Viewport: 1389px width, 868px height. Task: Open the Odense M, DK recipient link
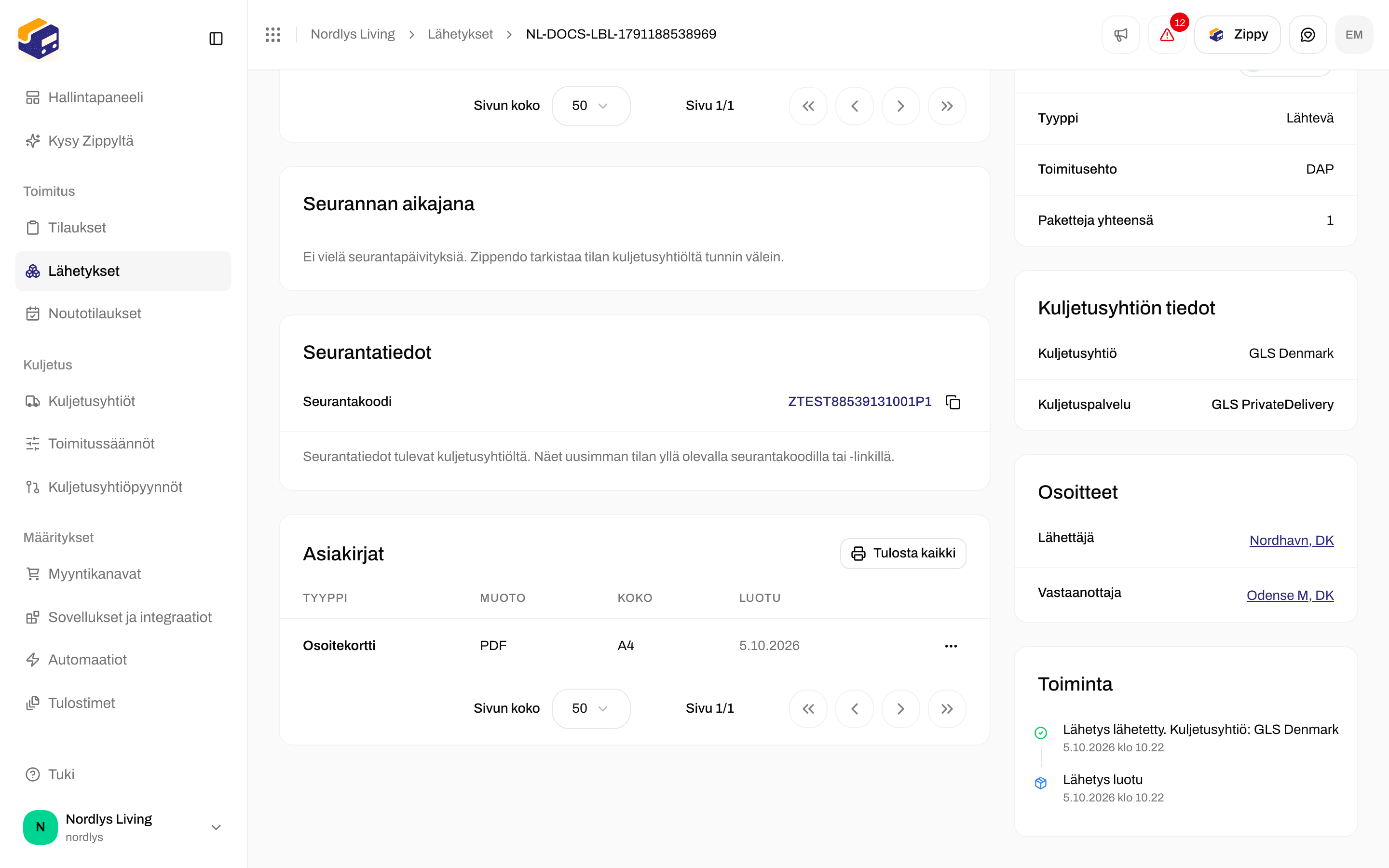[1290, 596]
